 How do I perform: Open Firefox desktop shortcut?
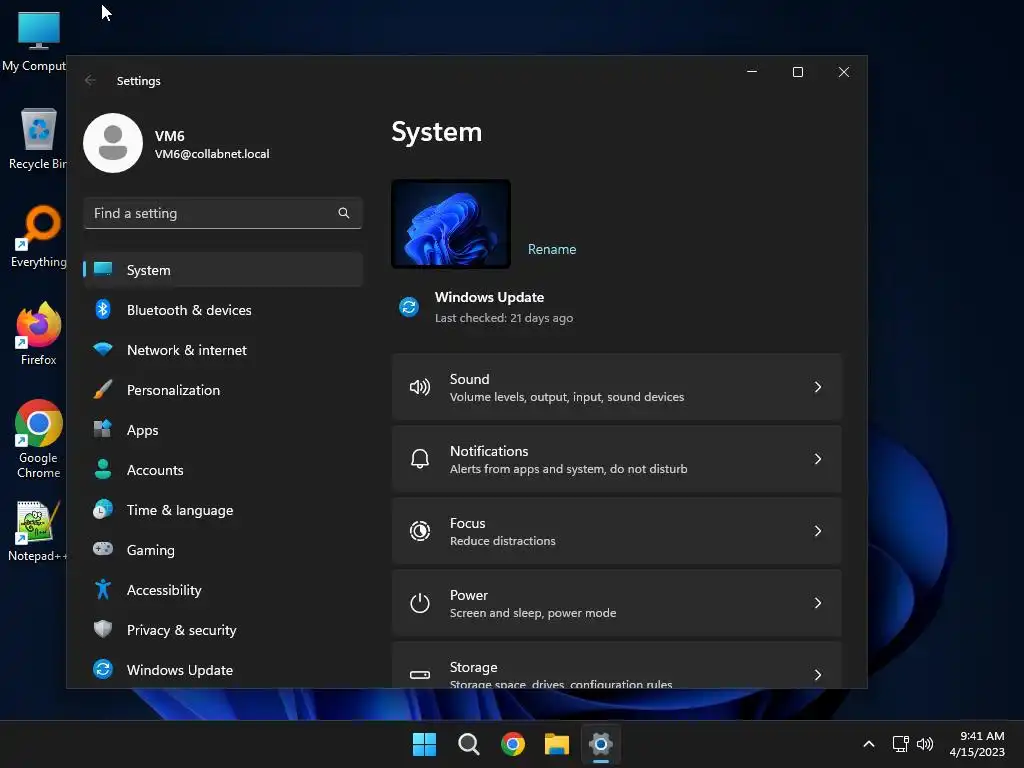39,334
